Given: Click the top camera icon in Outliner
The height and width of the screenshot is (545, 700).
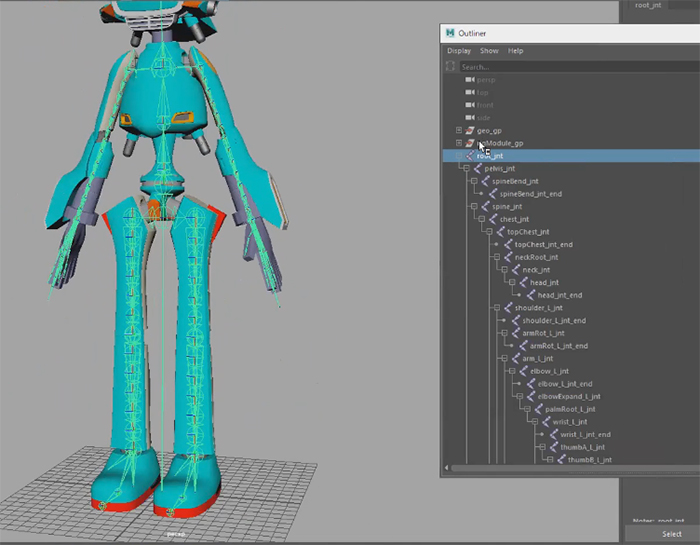Looking at the screenshot, I should click(470, 92).
